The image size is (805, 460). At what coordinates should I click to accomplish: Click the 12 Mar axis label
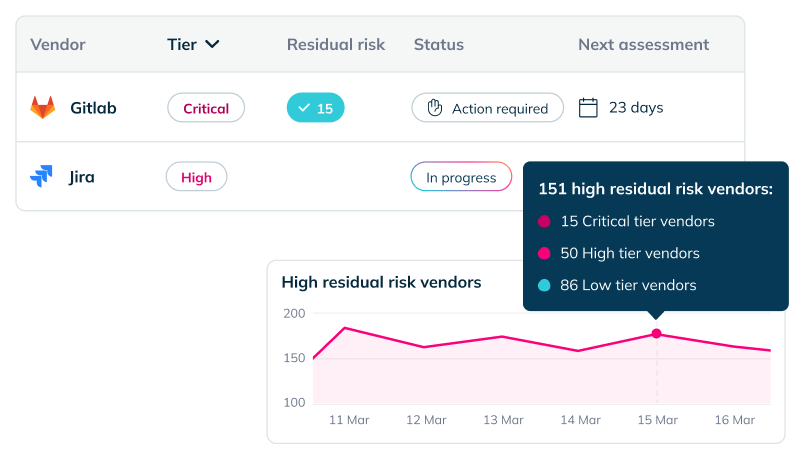pyautogui.click(x=426, y=420)
